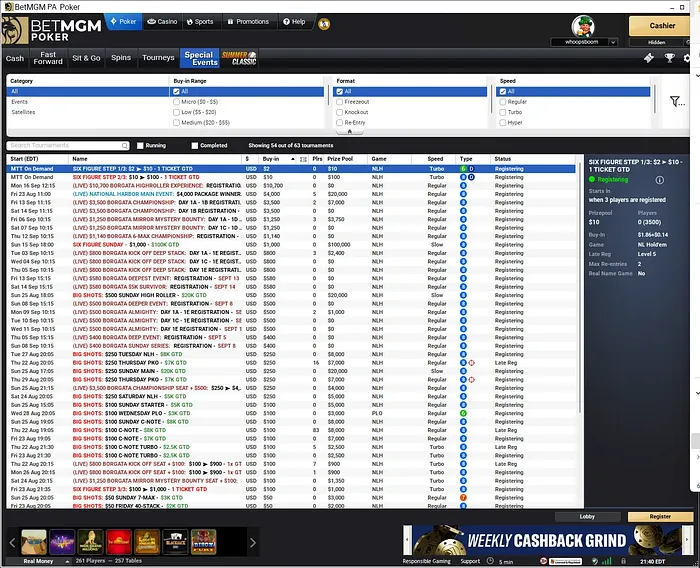Click the leprechaun avatar picture
Image resolution: width=700 pixels, height=568 pixels.
[x=583, y=26]
